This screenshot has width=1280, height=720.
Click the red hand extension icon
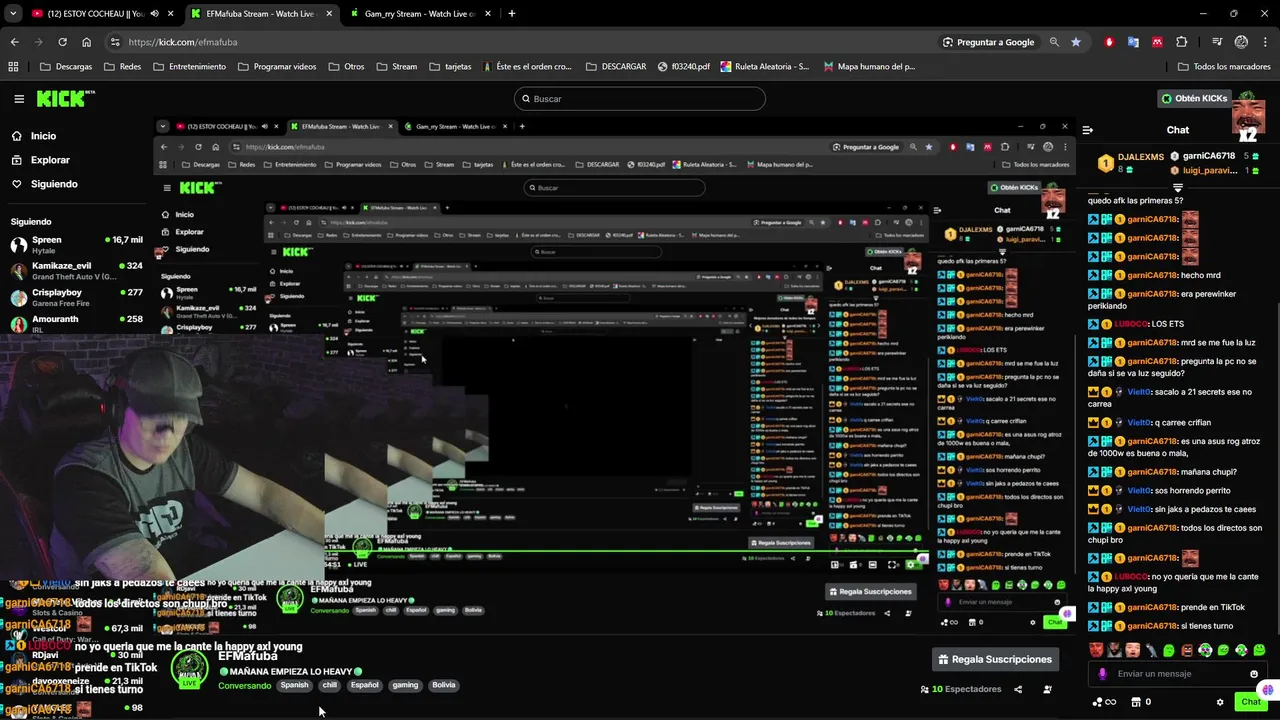coord(1109,42)
